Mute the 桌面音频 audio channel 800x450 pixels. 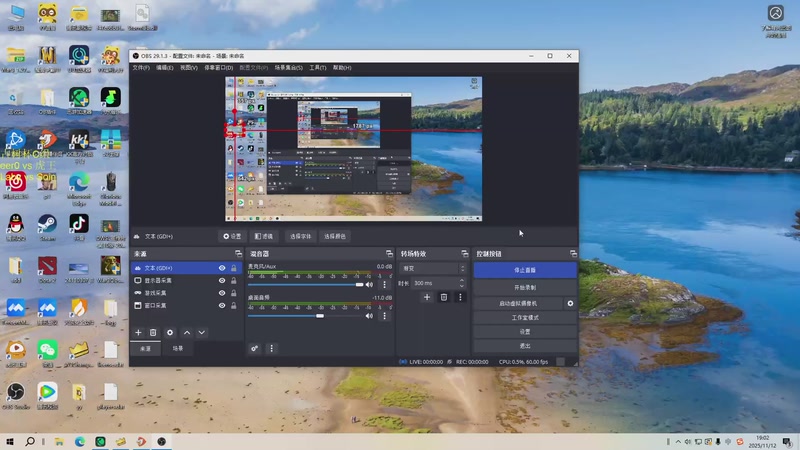(369, 316)
